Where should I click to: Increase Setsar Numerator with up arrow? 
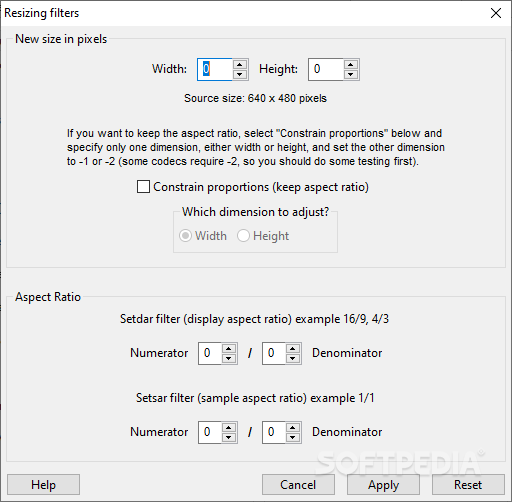pos(229,428)
